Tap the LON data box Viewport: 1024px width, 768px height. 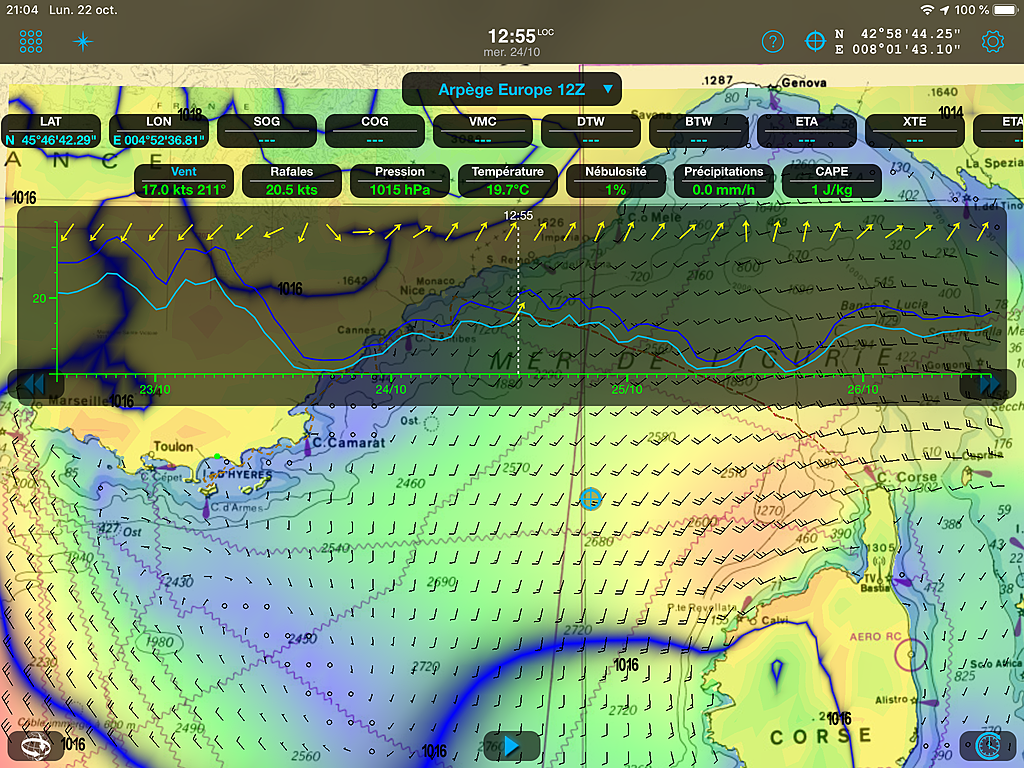tap(159, 131)
